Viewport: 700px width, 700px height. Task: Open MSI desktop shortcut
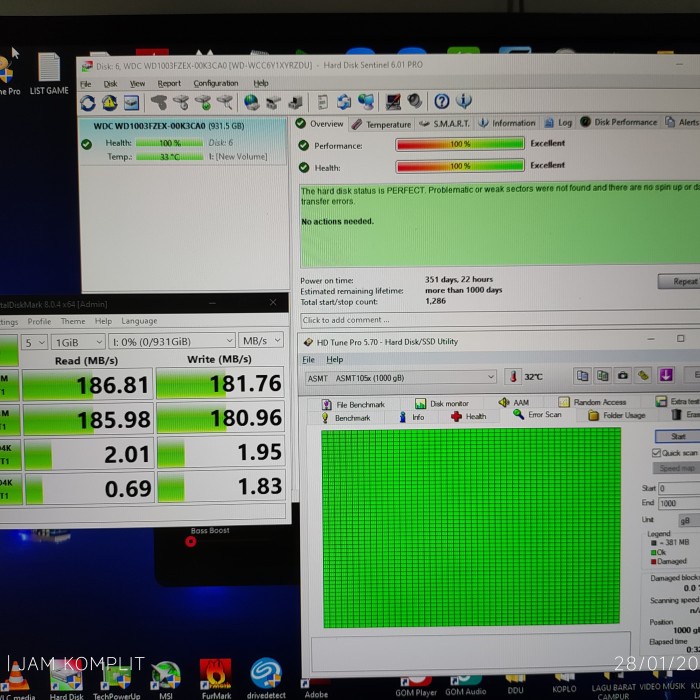point(166,680)
